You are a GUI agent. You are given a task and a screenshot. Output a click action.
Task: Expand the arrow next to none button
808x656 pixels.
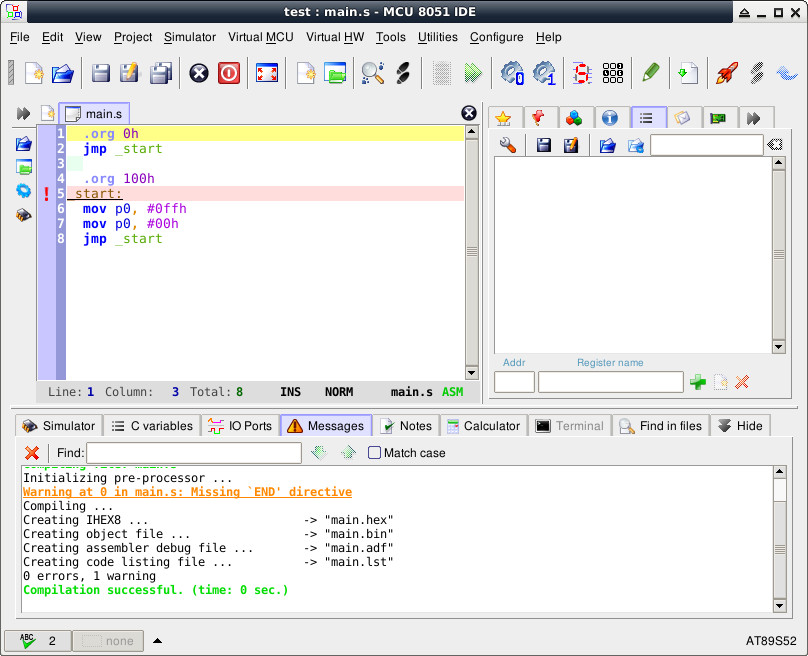click(157, 640)
